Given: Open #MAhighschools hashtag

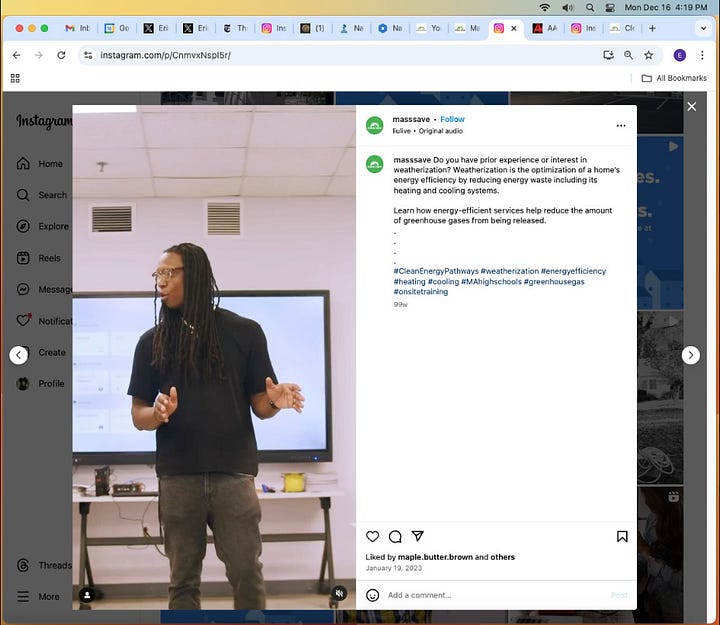Looking at the screenshot, I should (491, 282).
